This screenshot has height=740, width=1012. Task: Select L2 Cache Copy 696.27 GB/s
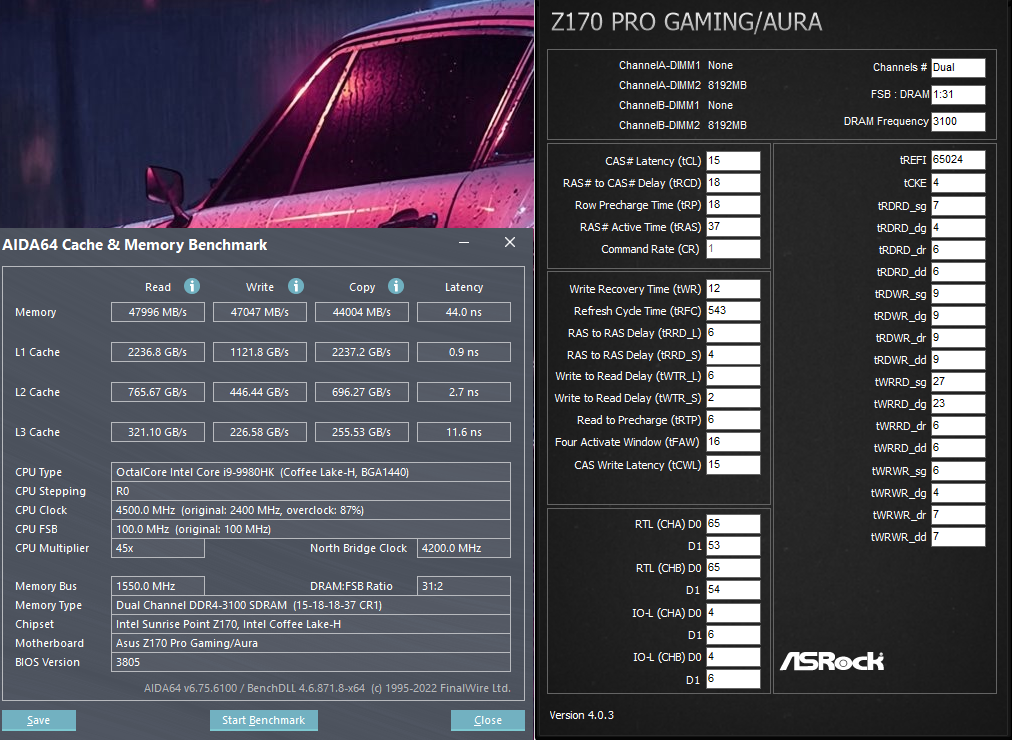[361, 392]
